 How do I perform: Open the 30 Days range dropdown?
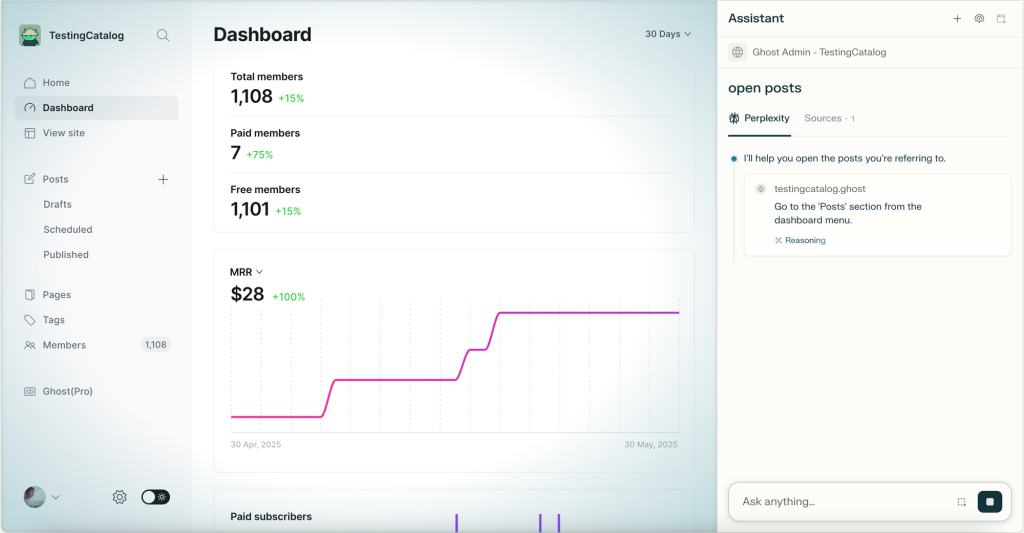click(x=668, y=34)
